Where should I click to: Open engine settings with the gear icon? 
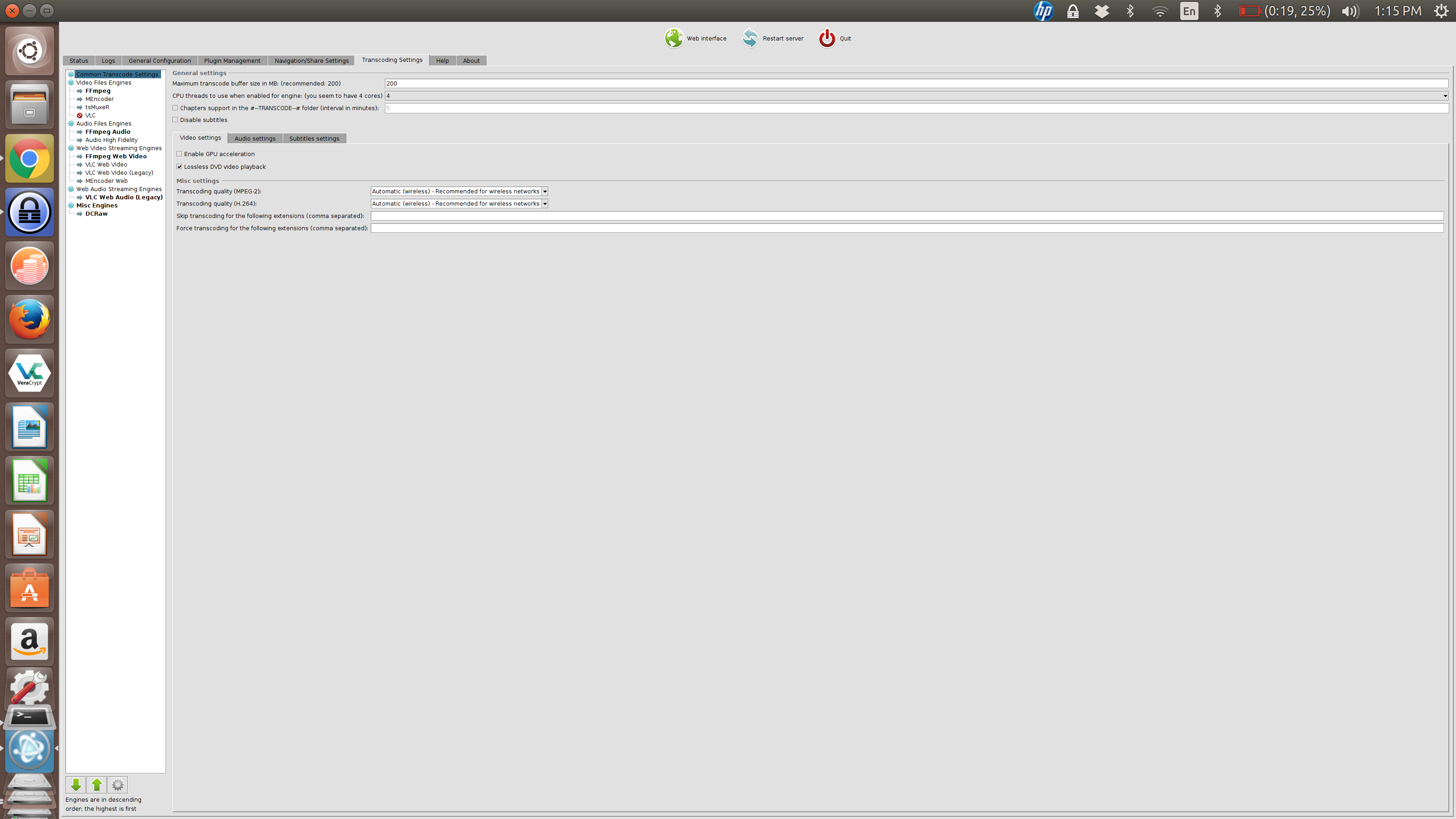click(117, 784)
